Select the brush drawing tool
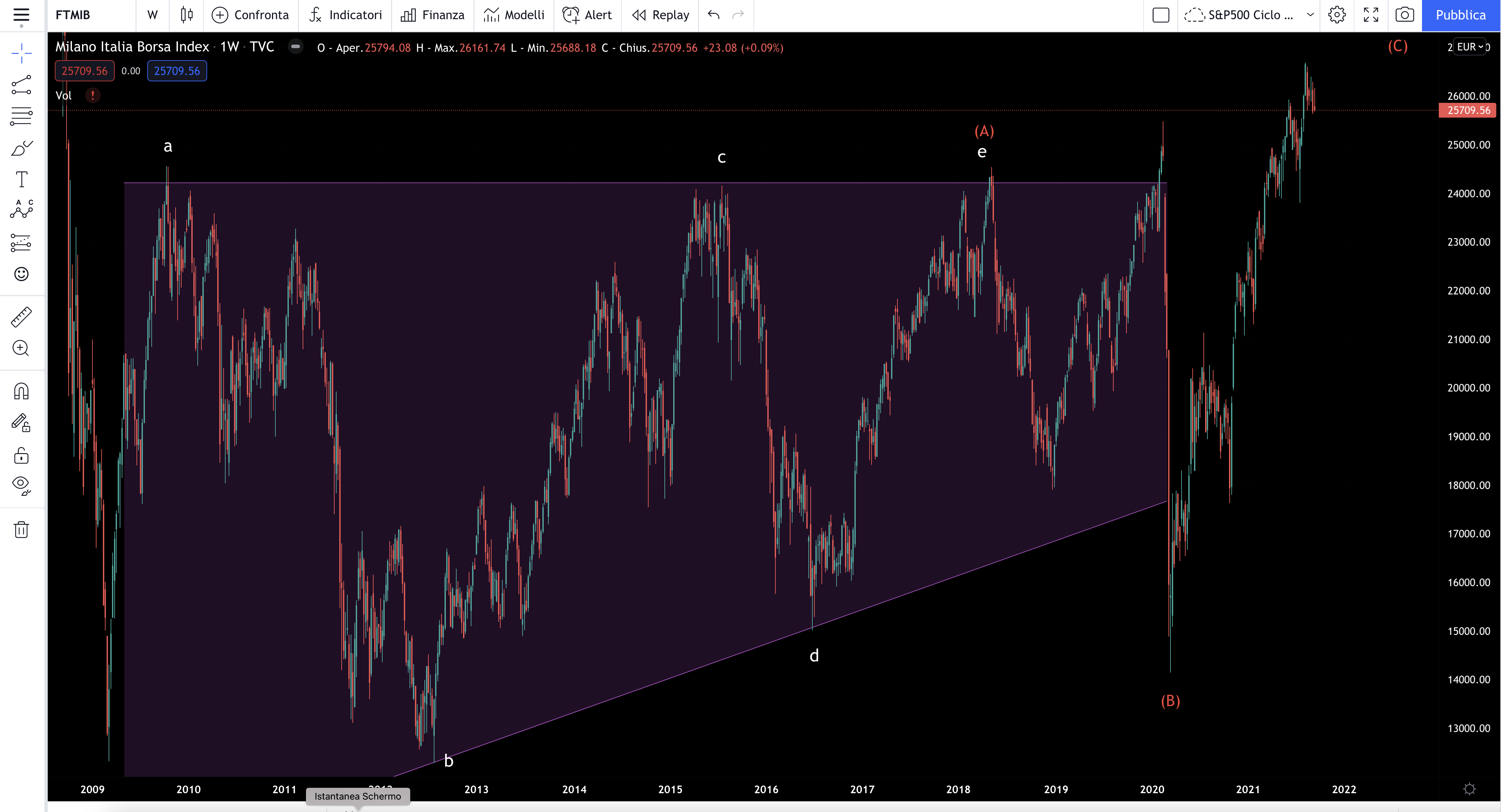1501x812 pixels. [x=22, y=148]
